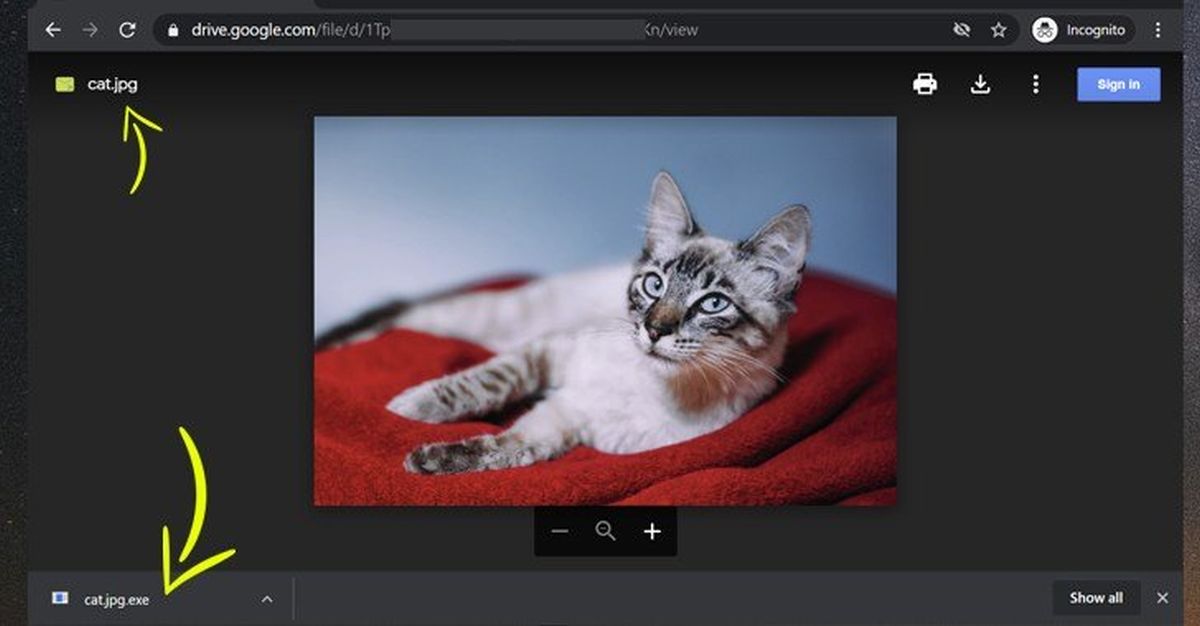Print the cat.jpg file
This screenshot has width=1200, height=626.
coord(925,84)
